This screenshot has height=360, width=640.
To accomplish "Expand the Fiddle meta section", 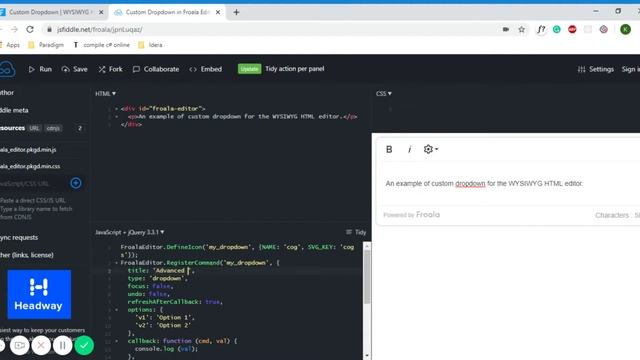I will click(14, 110).
